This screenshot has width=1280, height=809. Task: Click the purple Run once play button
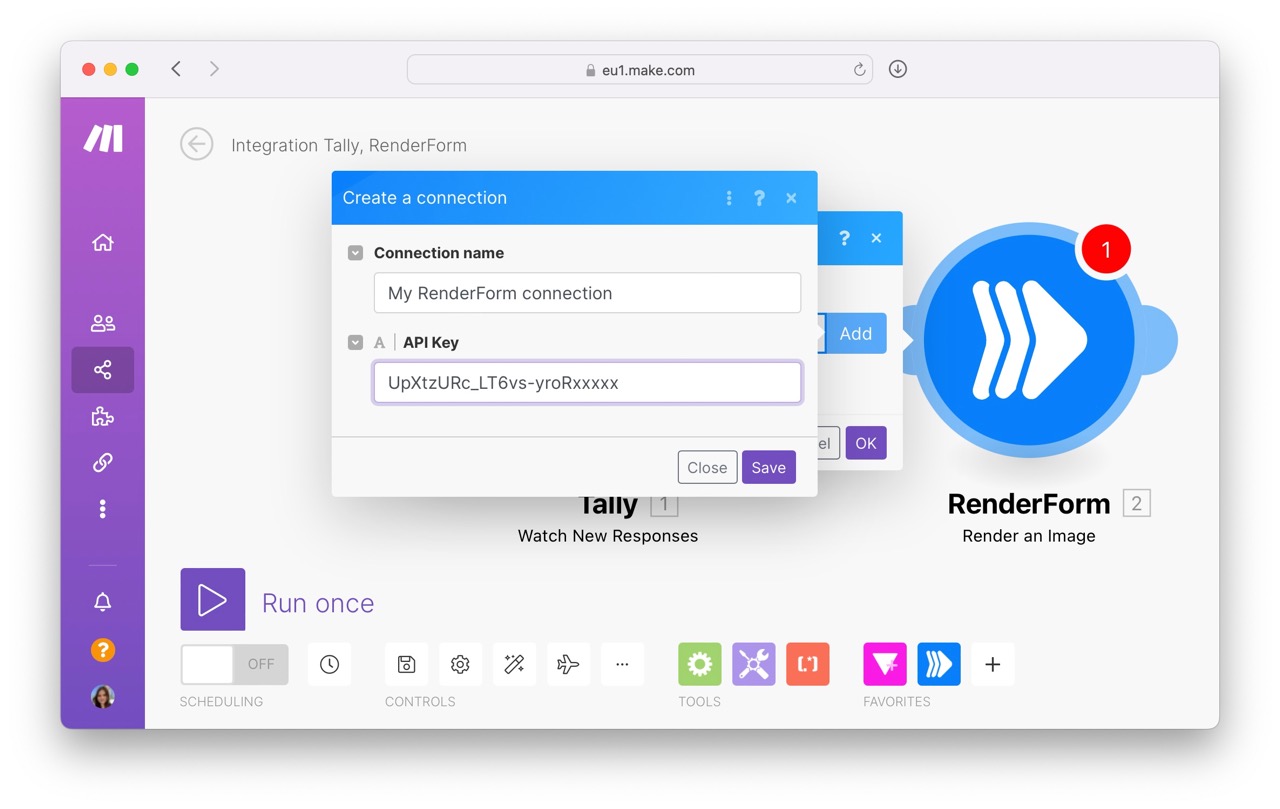(213, 600)
